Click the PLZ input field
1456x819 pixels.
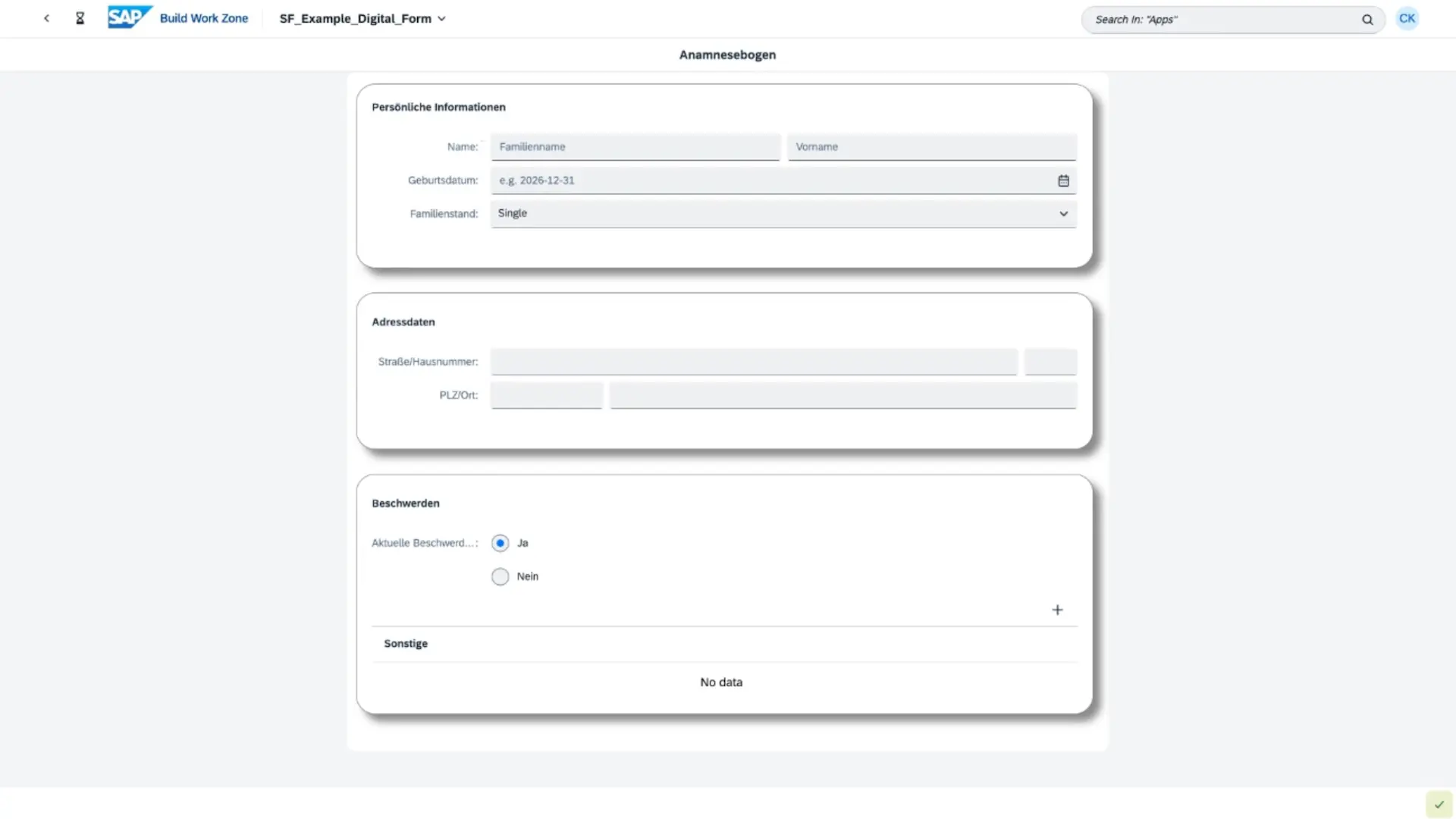coord(546,395)
